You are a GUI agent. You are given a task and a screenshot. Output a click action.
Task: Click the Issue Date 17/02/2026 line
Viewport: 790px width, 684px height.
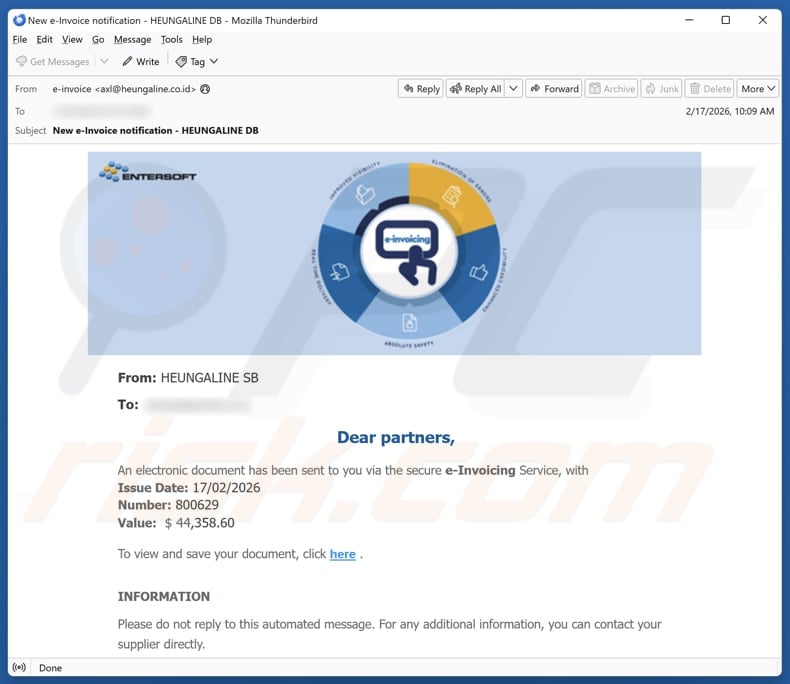tap(189, 488)
